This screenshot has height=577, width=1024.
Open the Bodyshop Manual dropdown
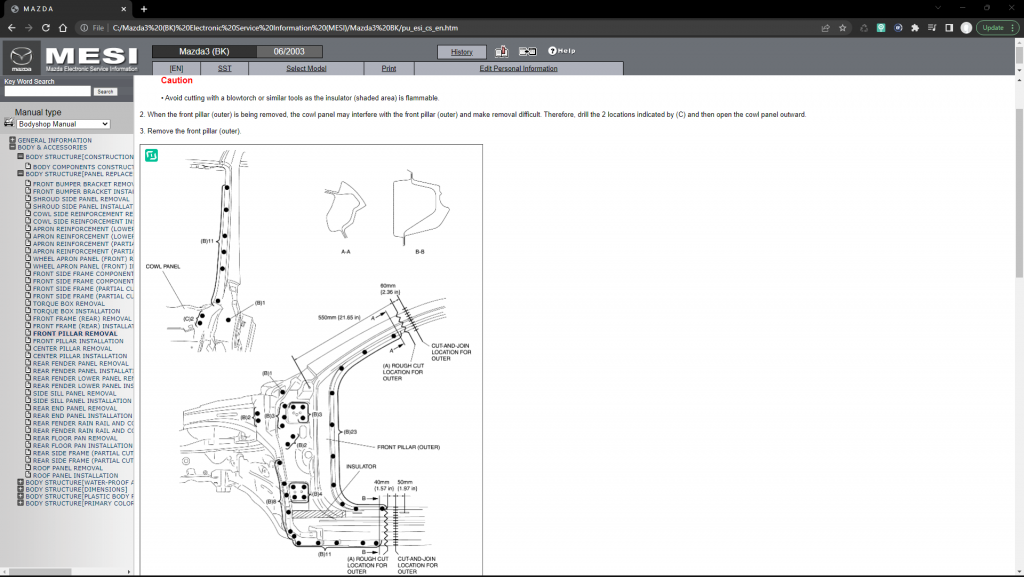tap(62, 122)
